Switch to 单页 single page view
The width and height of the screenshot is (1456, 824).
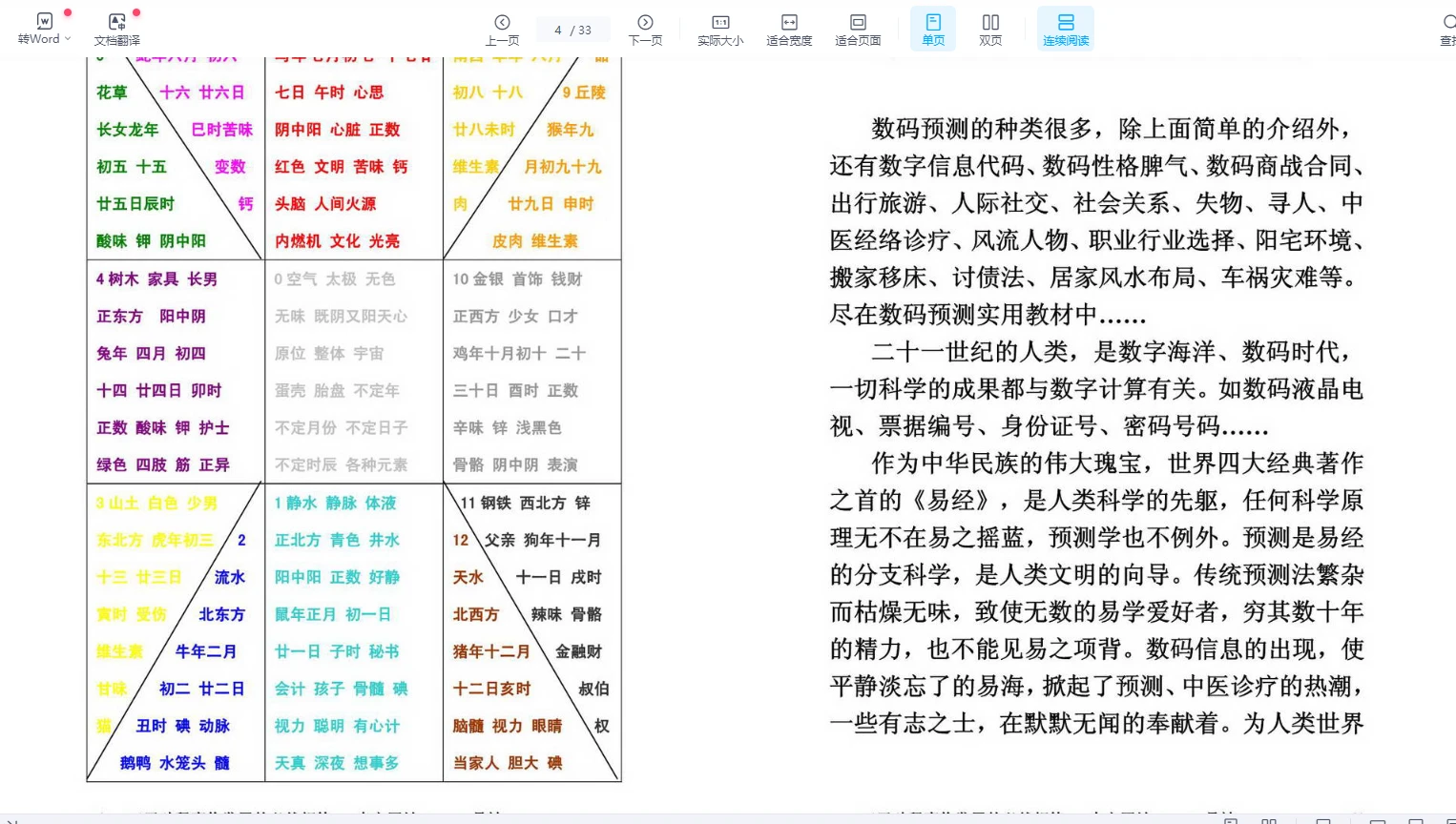pyautogui.click(x=933, y=29)
